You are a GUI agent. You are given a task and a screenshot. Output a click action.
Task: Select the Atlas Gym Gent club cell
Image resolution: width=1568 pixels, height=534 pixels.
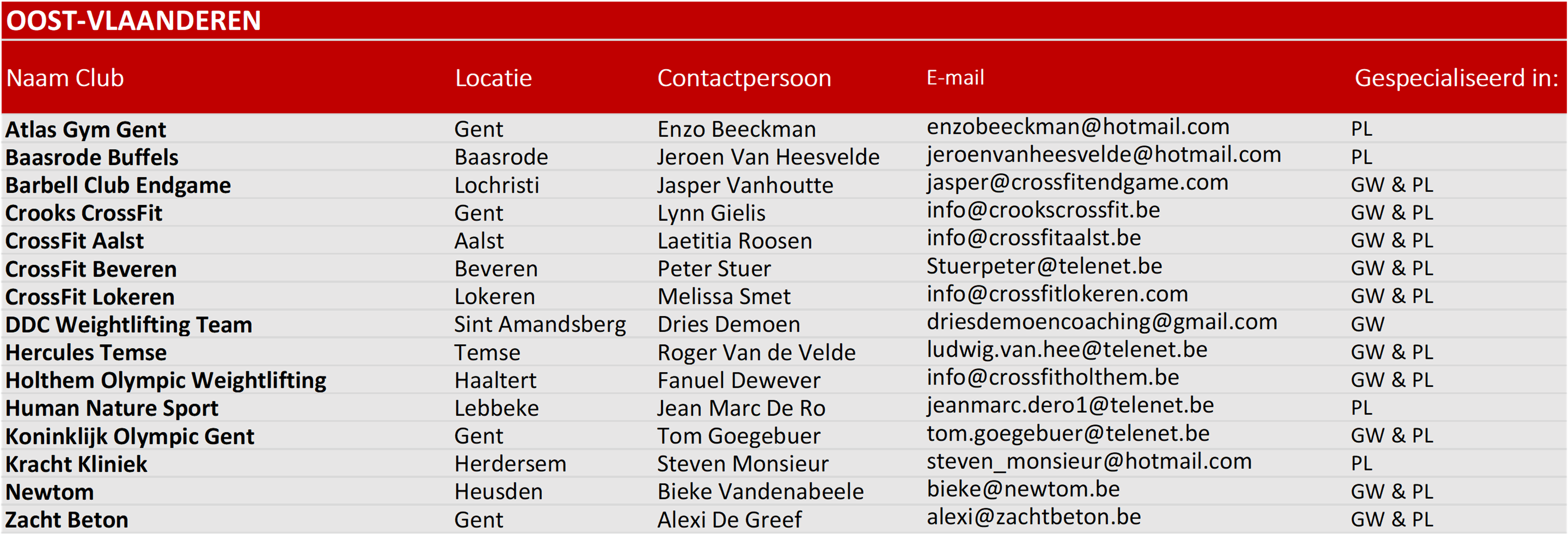86,130
